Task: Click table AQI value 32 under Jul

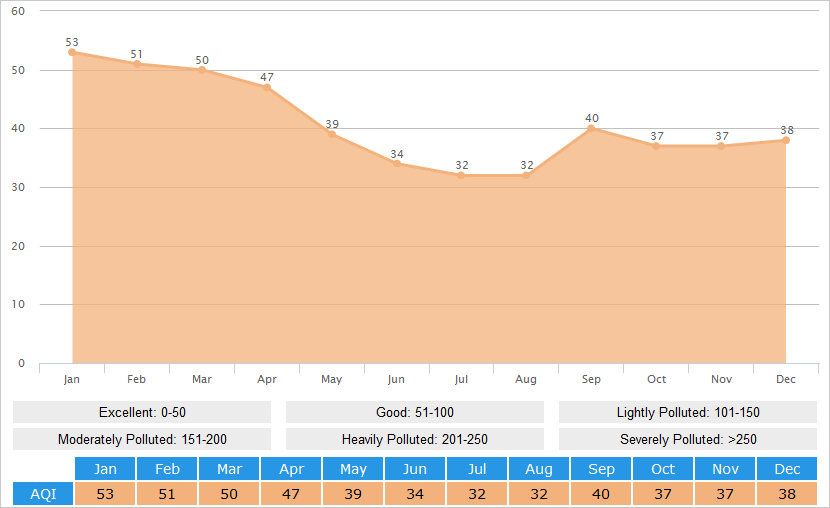Action: 477,494
